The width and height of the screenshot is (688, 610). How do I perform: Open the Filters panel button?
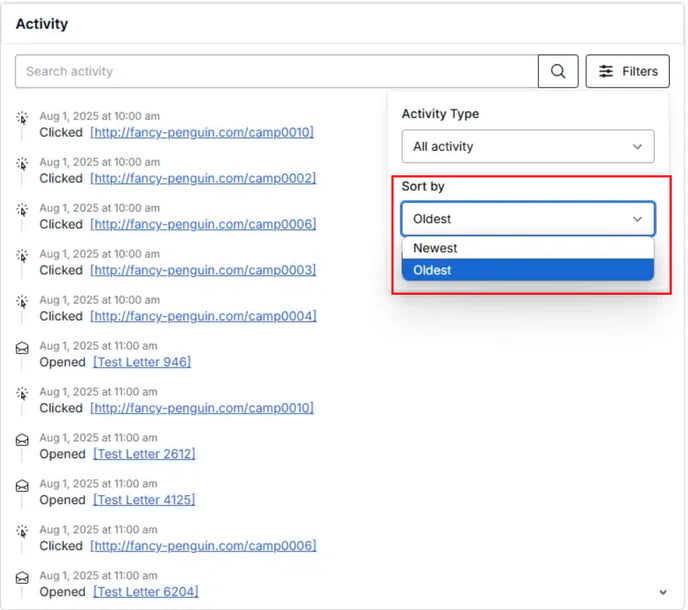tap(627, 71)
